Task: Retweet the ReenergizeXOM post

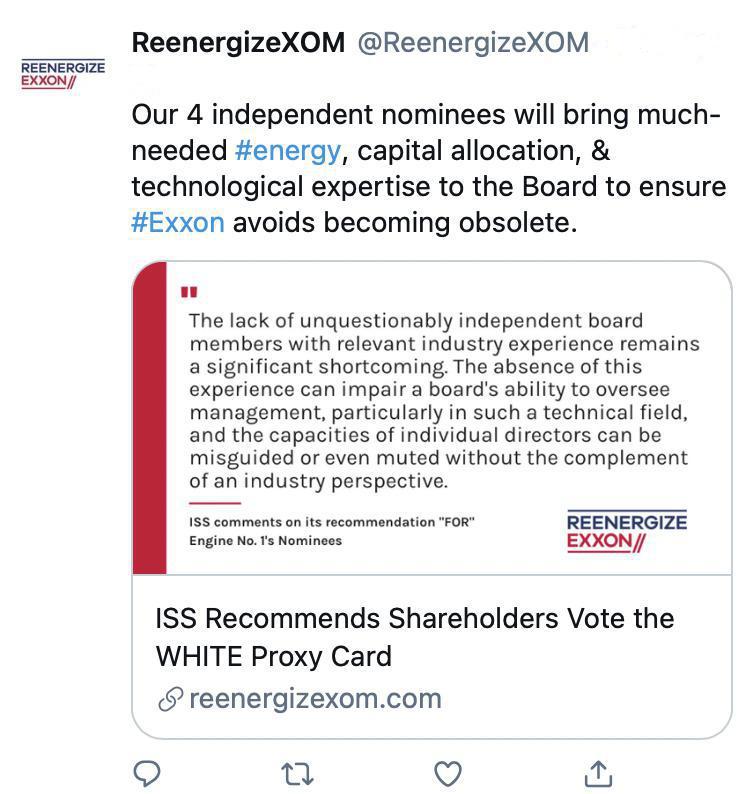Action: click(297, 772)
